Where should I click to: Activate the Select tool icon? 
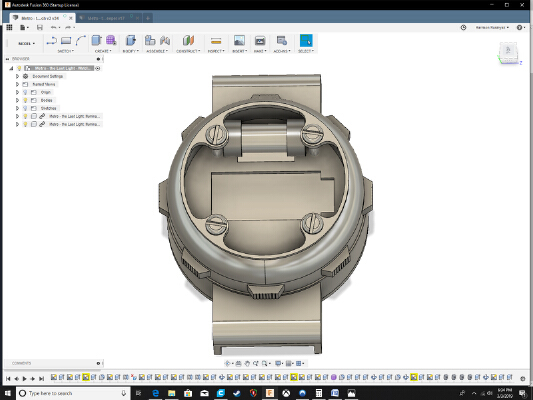pos(306,40)
